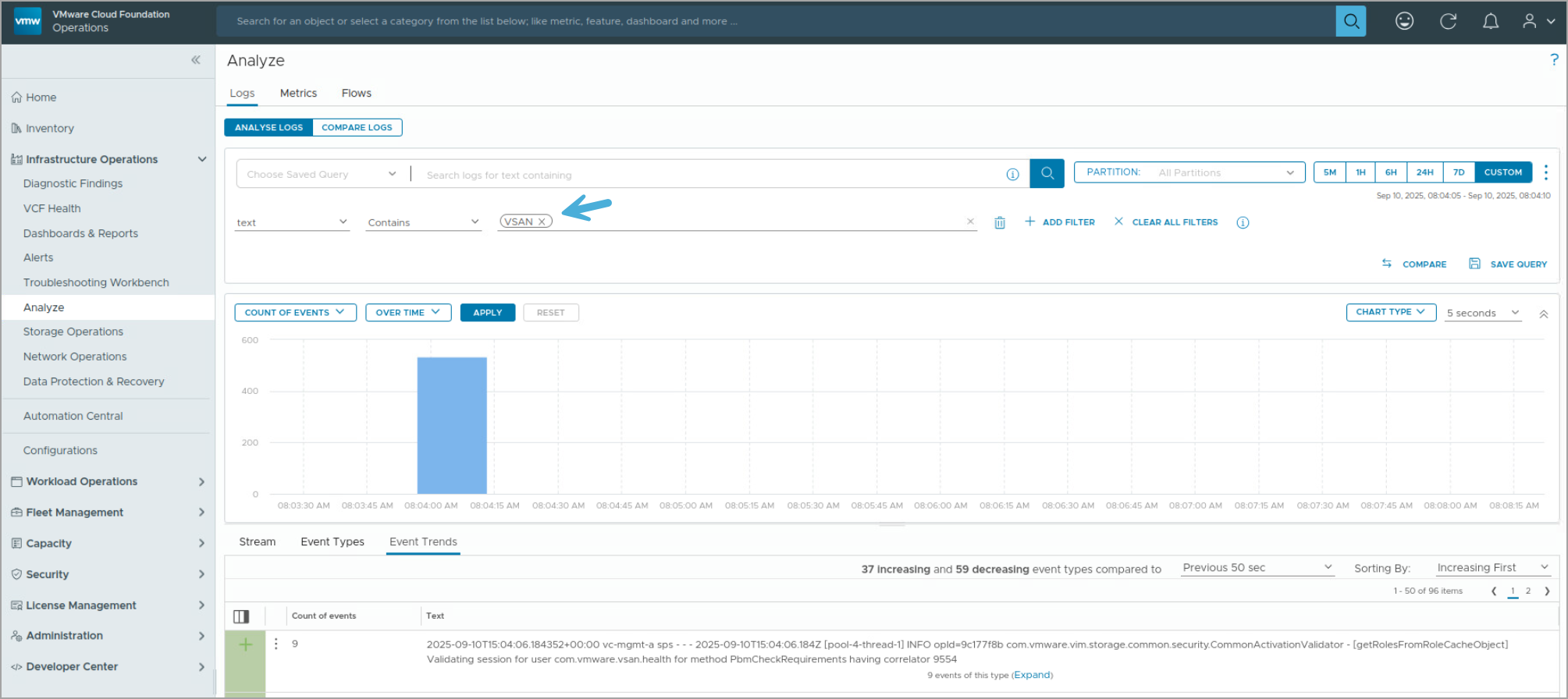Expand the Capacity section
The width and height of the screenshot is (1568, 699).
coord(201,544)
